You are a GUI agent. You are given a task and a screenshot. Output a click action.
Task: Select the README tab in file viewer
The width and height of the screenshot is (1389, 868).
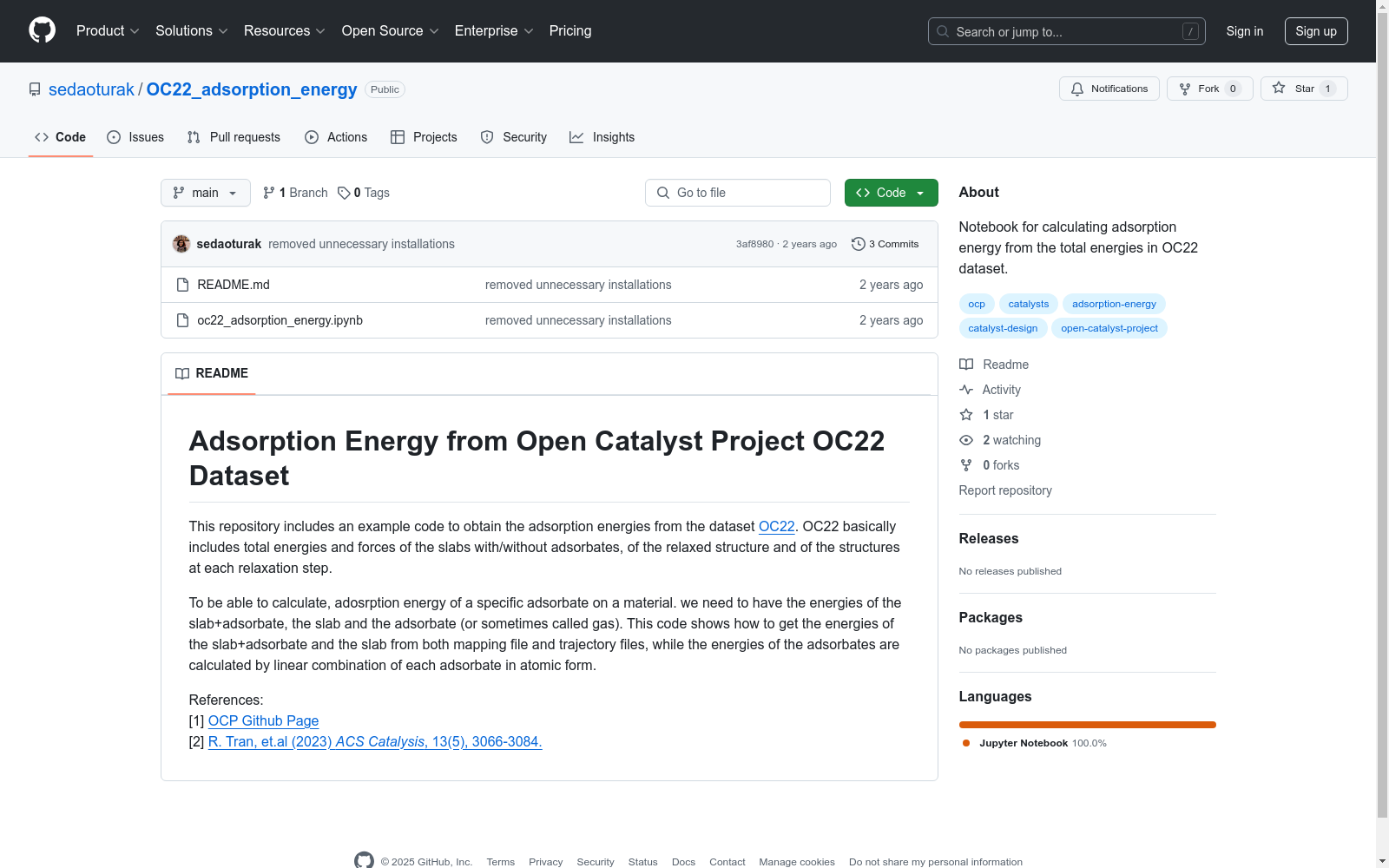[212, 373]
